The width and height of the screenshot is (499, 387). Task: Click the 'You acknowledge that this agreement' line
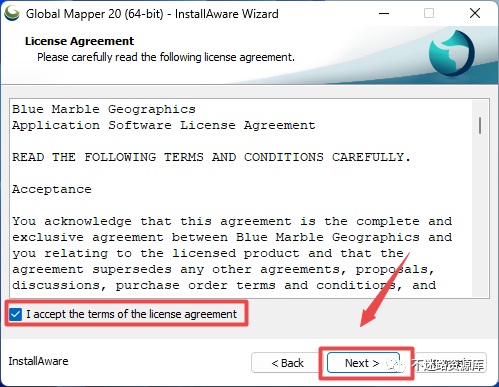coord(232,221)
